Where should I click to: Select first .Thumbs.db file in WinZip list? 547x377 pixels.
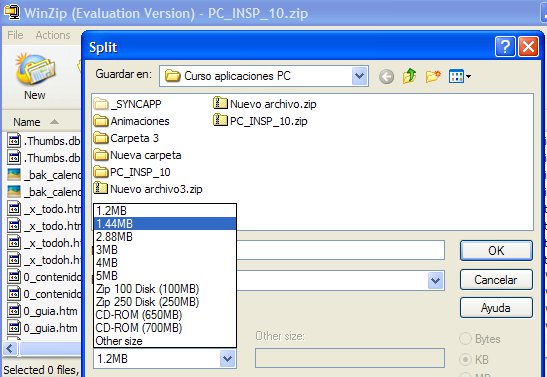pyautogui.click(x=44, y=141)
